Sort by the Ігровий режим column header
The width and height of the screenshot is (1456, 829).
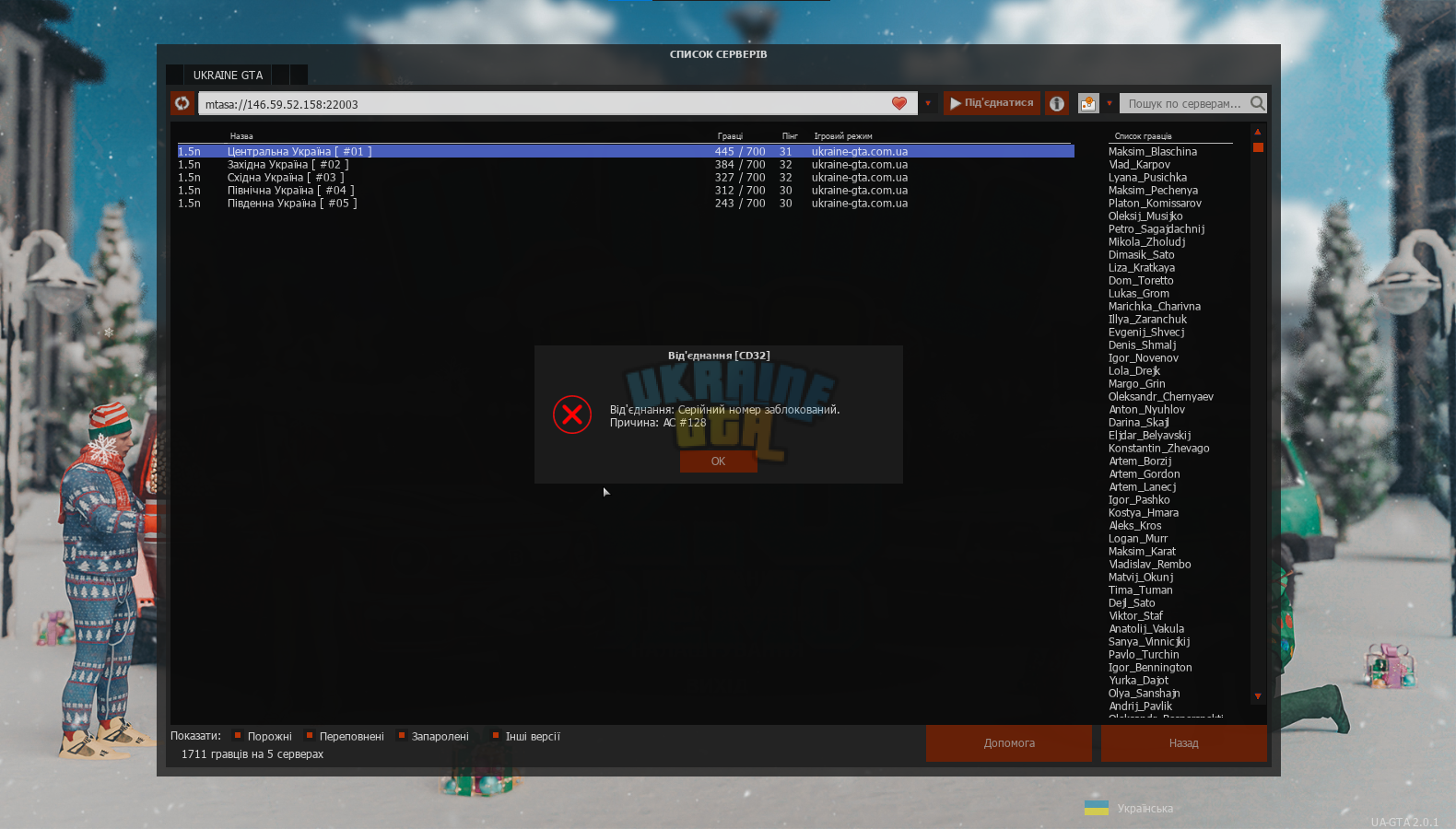click(x=843, y=135)
